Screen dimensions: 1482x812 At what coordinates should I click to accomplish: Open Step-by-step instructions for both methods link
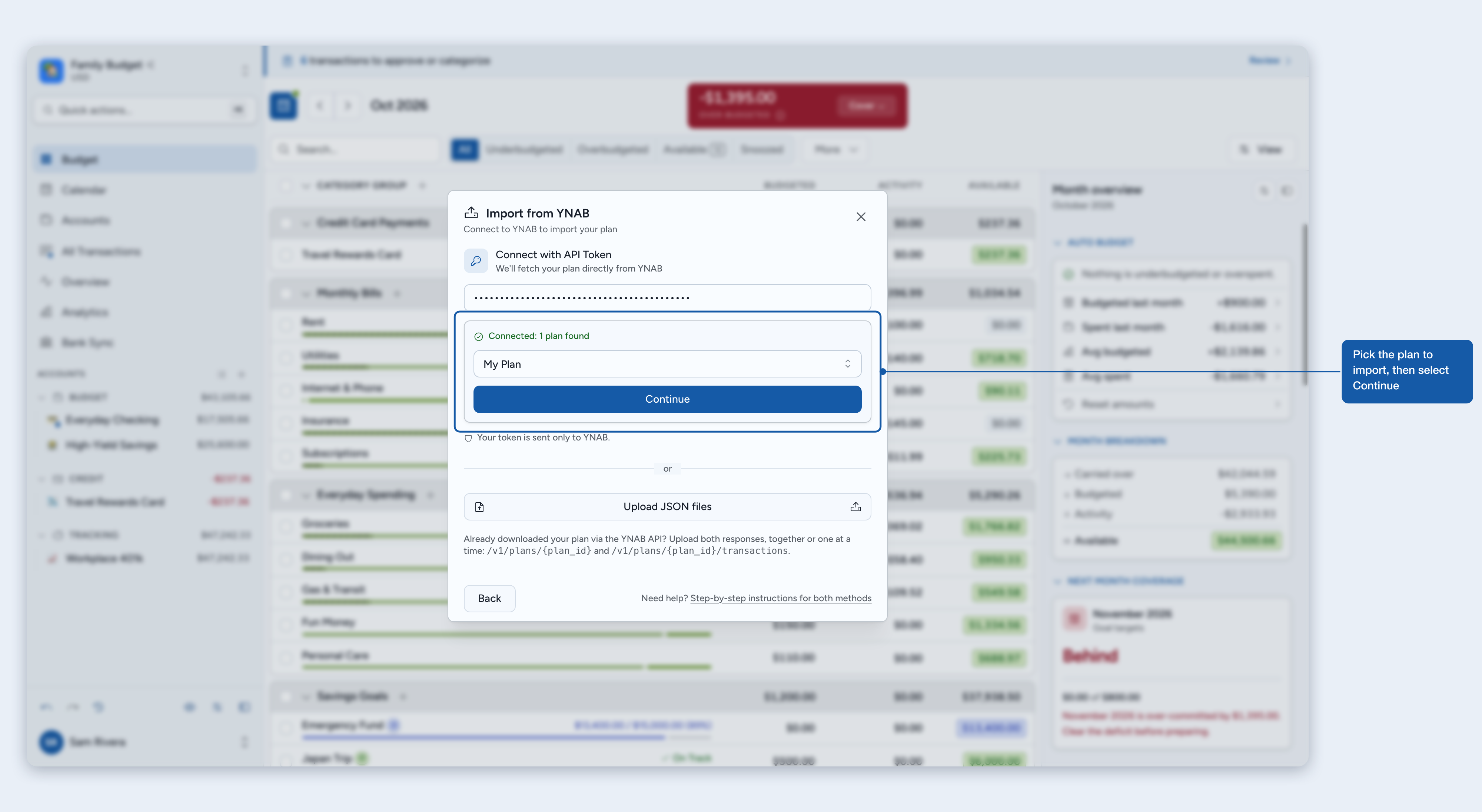click(781, 598)
